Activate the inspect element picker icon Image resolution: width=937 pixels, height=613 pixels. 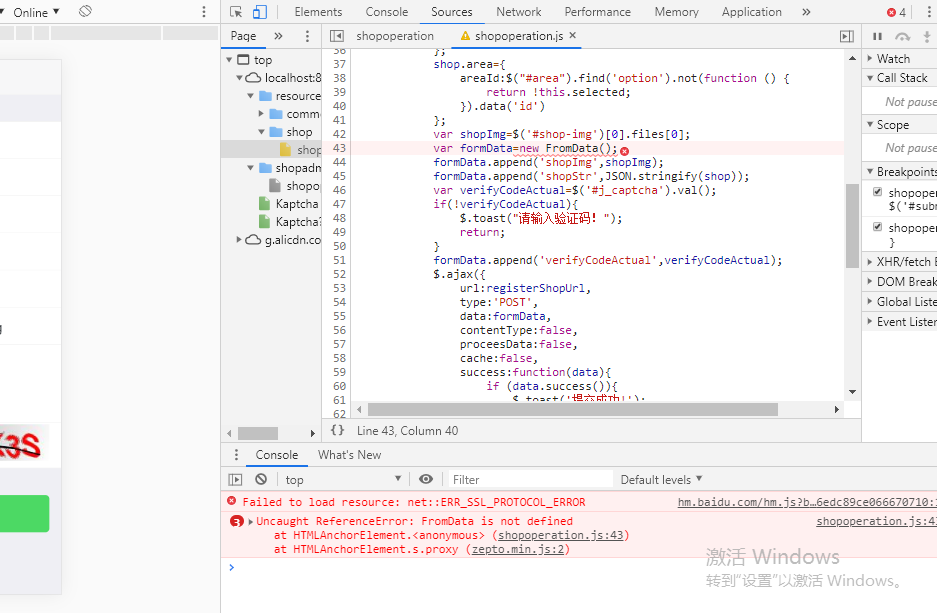point(236,12)
